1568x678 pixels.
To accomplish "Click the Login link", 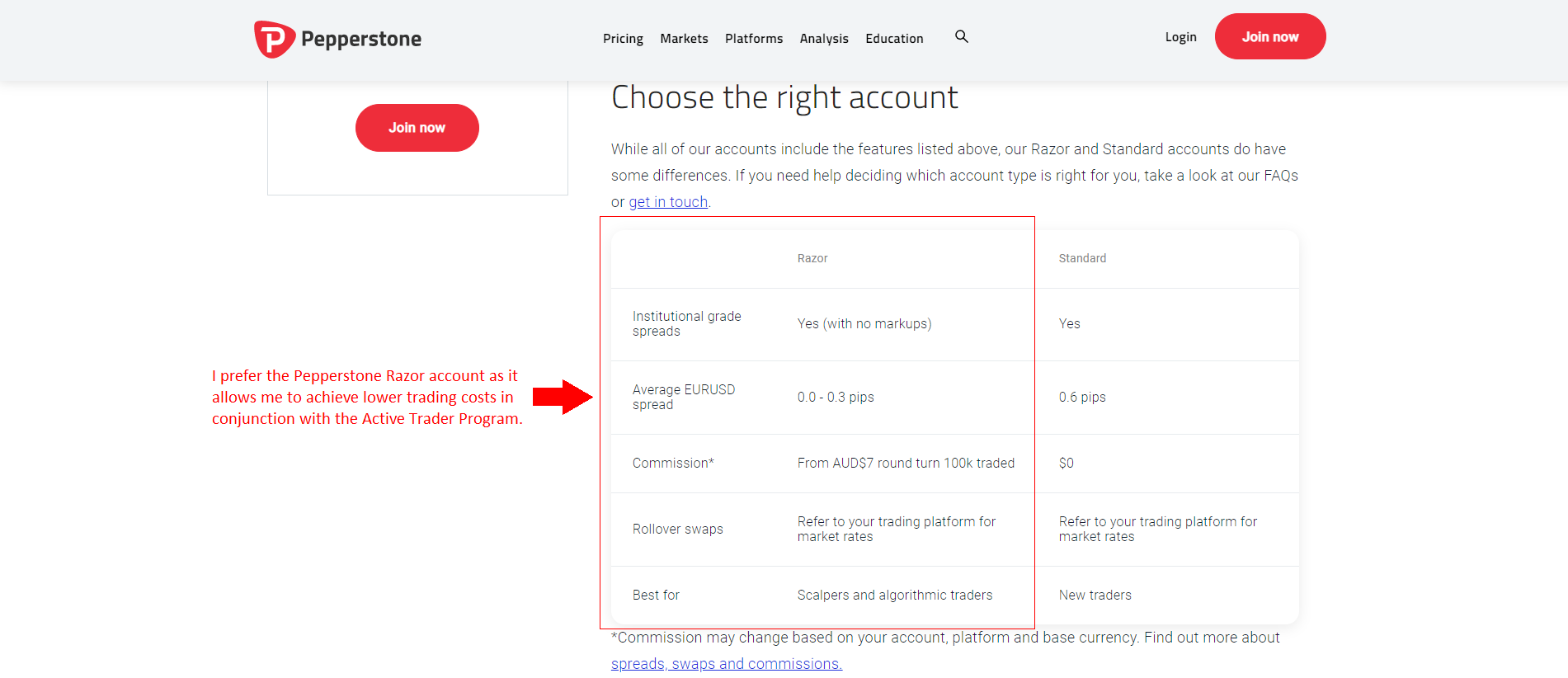I will pyautogui.click(x=1180, y=37).
